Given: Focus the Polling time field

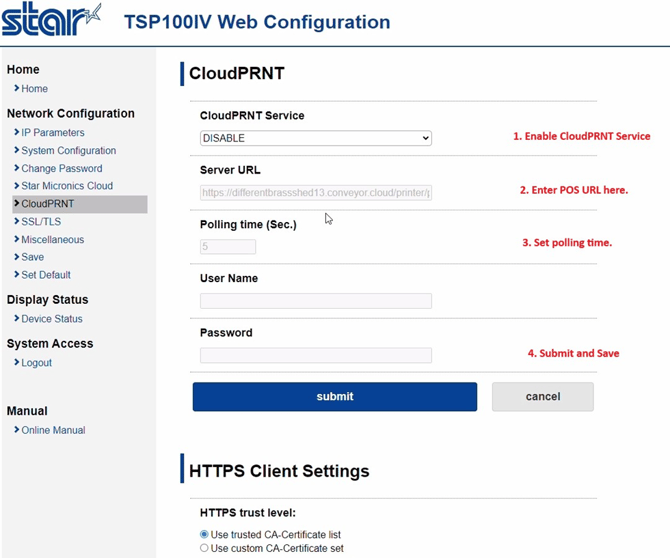Looking at the screenshot, I should (228, 246).
